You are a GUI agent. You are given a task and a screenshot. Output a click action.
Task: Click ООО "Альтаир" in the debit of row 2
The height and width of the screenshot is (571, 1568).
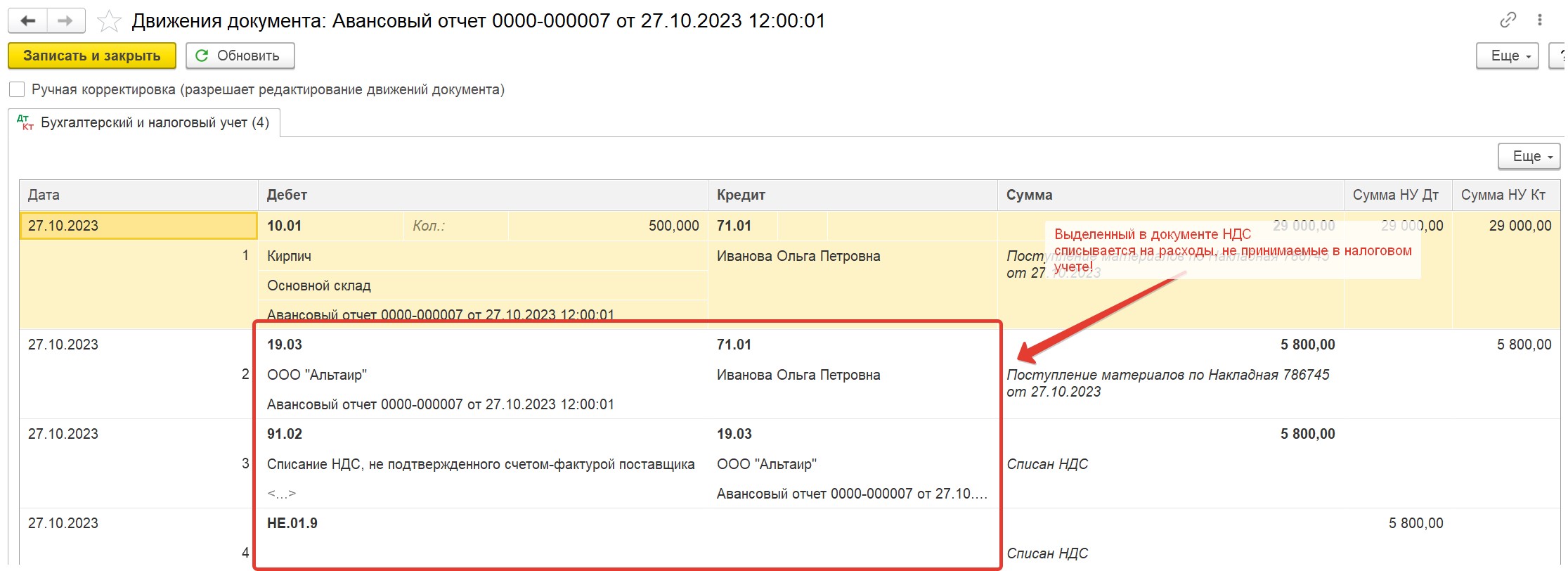317,375
